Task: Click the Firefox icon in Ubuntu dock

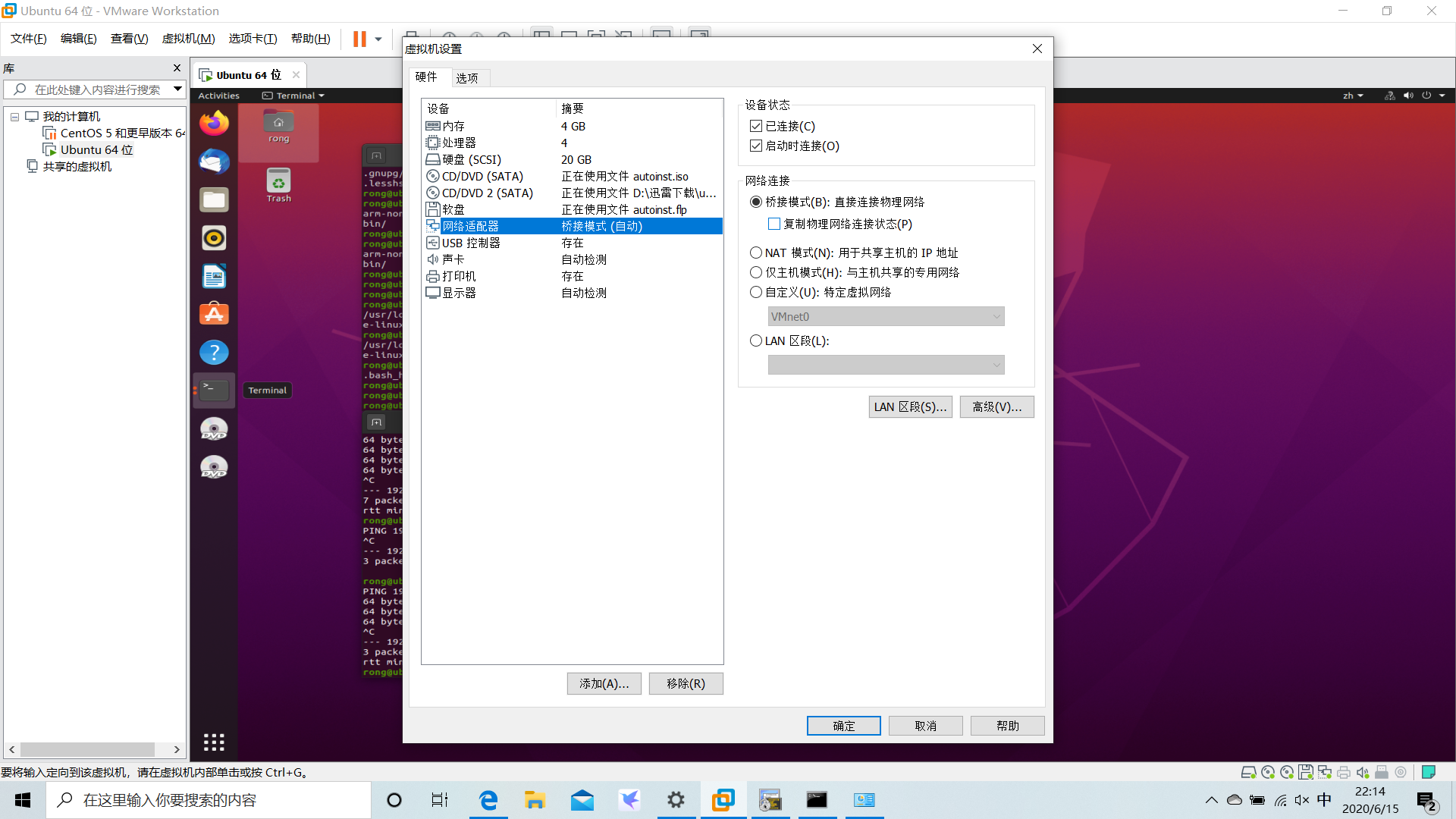Action: 214,123
